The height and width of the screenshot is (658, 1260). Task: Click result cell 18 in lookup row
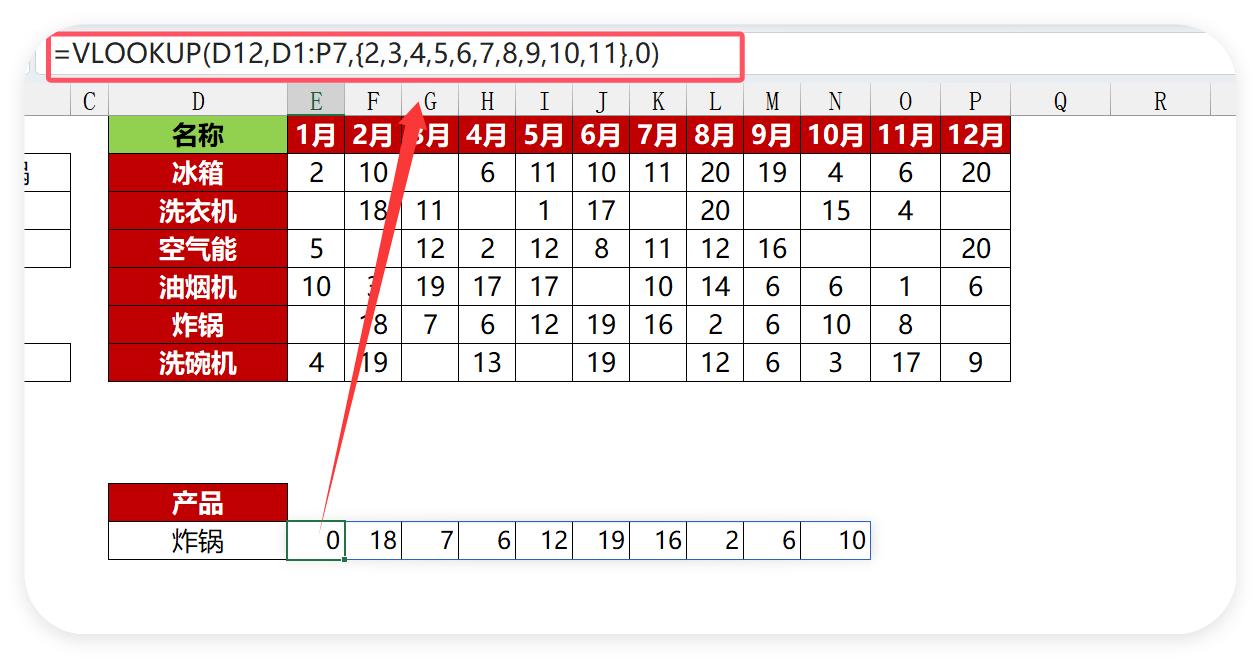[373, 541]
